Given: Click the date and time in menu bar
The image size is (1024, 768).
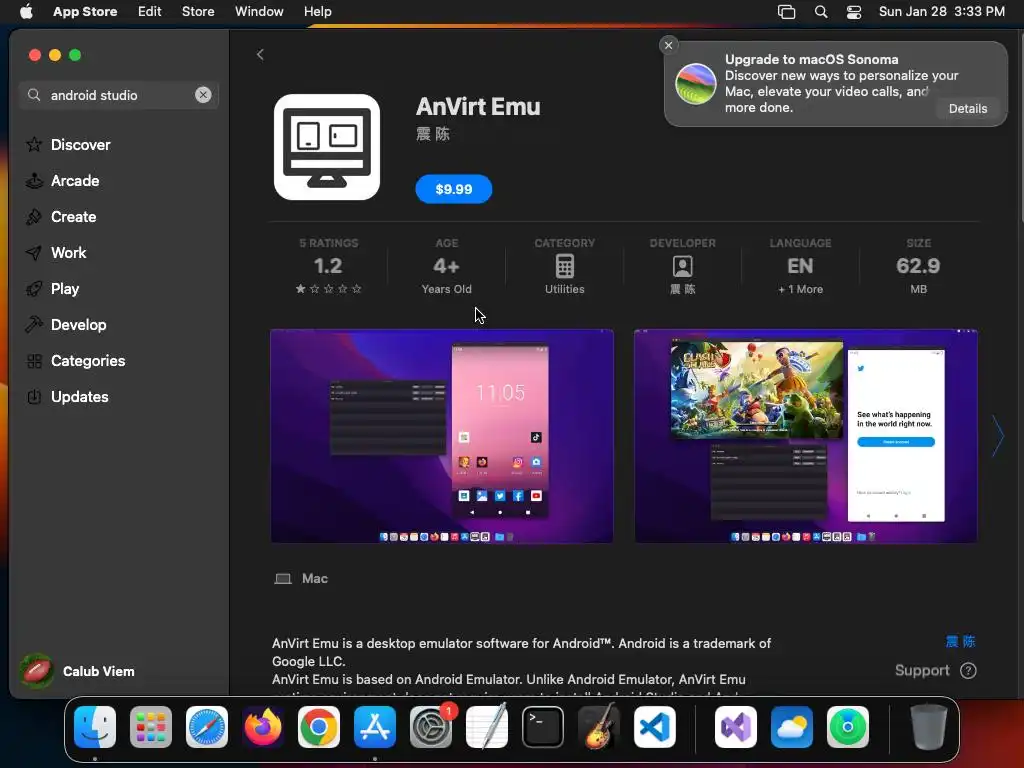Looking at the screenshot, I should 942,12.
